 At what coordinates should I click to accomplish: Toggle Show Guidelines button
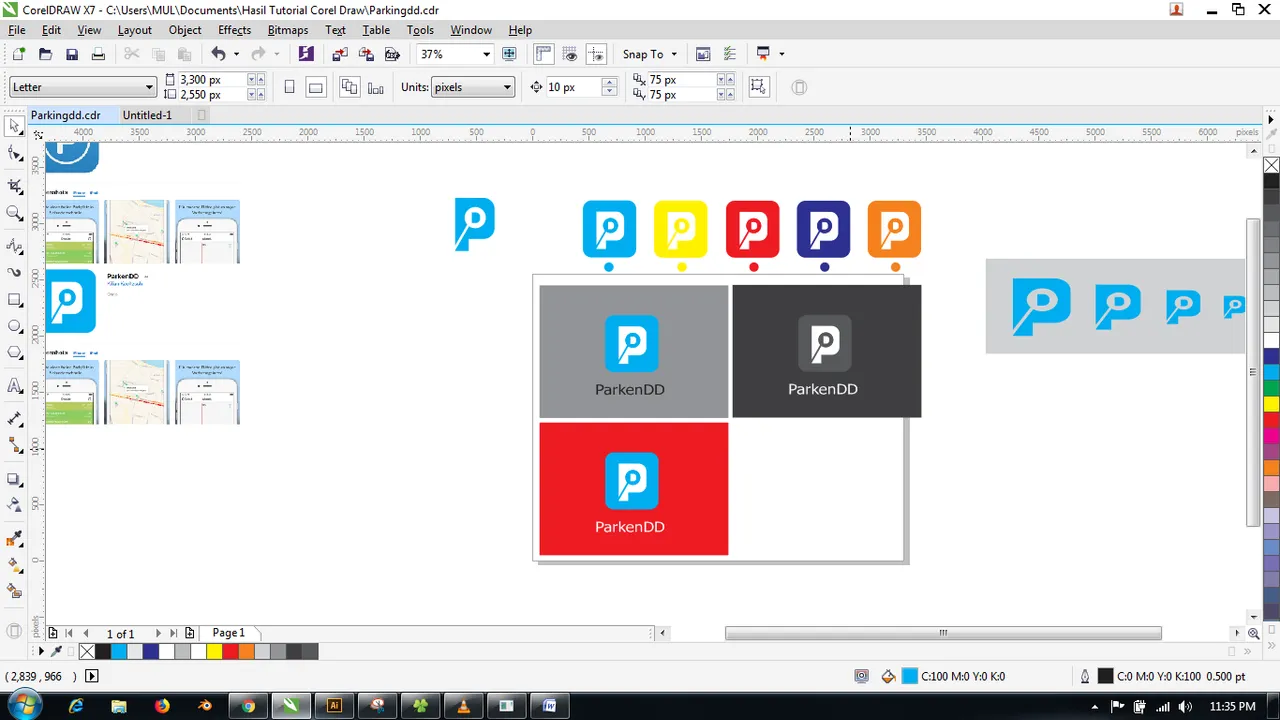tap(596, 54)
